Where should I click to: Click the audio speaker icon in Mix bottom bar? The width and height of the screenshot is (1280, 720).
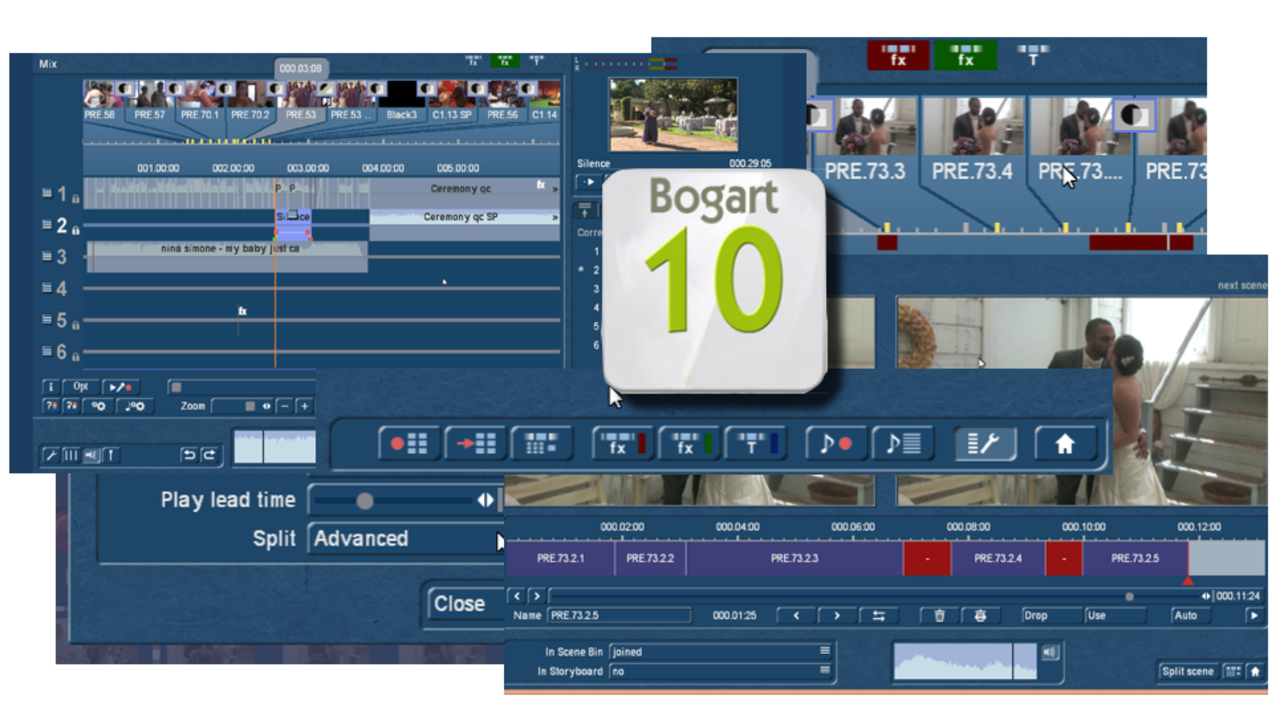91,455
